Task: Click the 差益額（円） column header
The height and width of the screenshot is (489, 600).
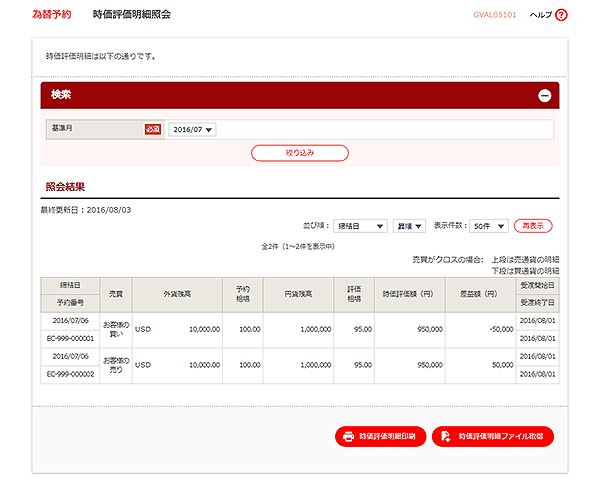Action: 480,294
